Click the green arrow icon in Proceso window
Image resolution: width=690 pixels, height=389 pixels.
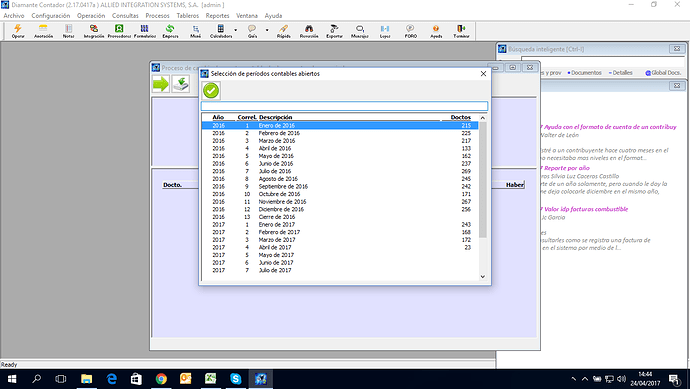[161, 84]
